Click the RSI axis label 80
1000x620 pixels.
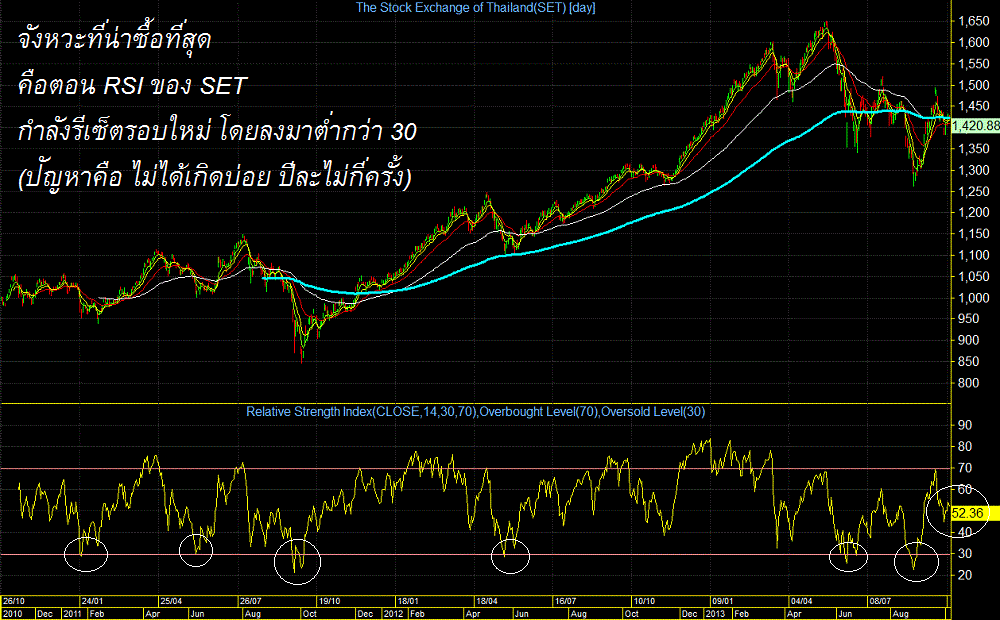point(965,447)
